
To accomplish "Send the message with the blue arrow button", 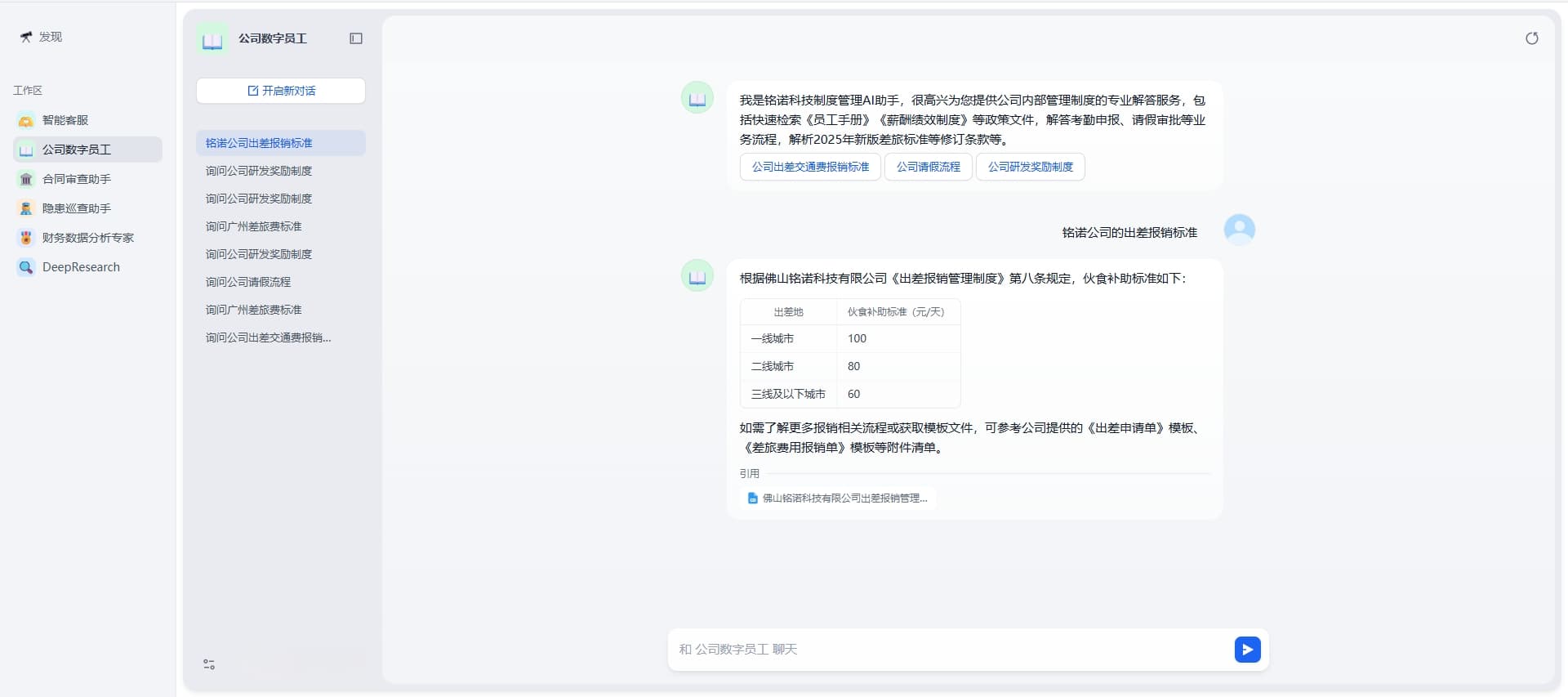I will pyautogui.click(x=1247, y=650).
